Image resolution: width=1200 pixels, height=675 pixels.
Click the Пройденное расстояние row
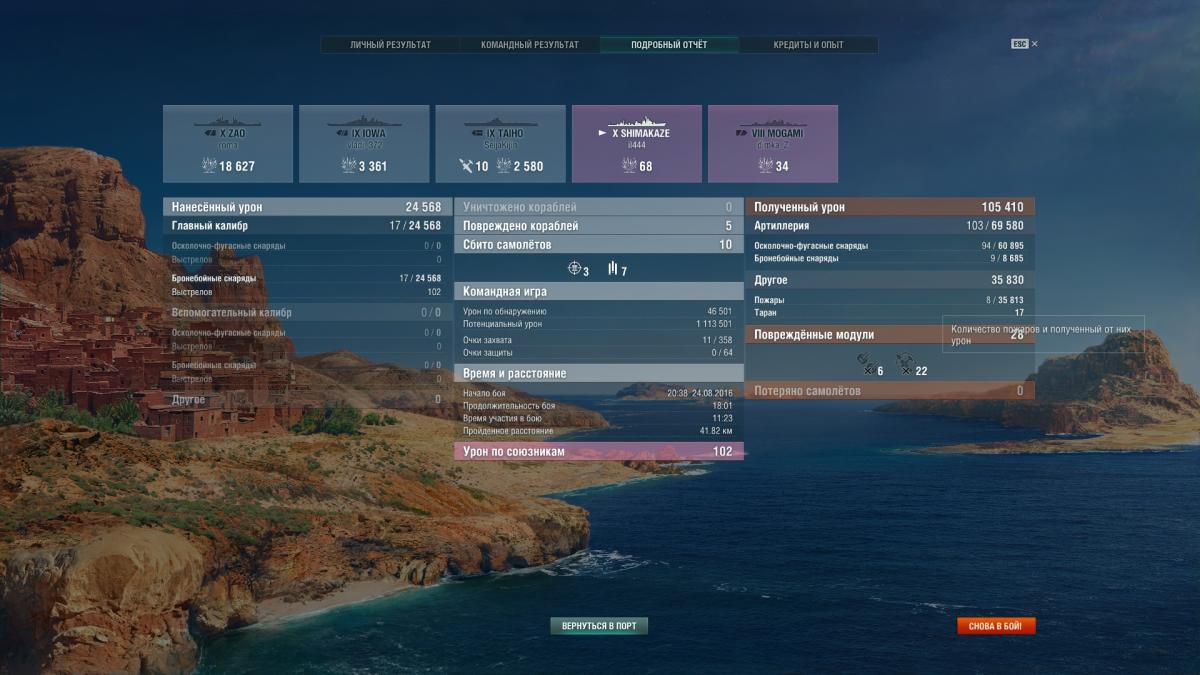[x=599, y=431]
